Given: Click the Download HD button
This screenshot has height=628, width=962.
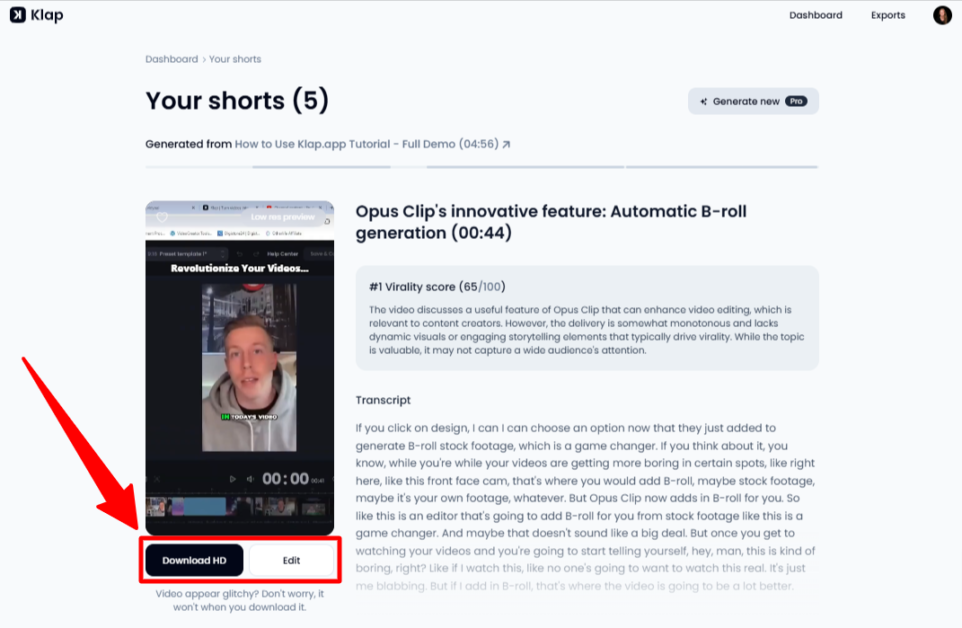Looking at the screenshot, I should [193, 560].
